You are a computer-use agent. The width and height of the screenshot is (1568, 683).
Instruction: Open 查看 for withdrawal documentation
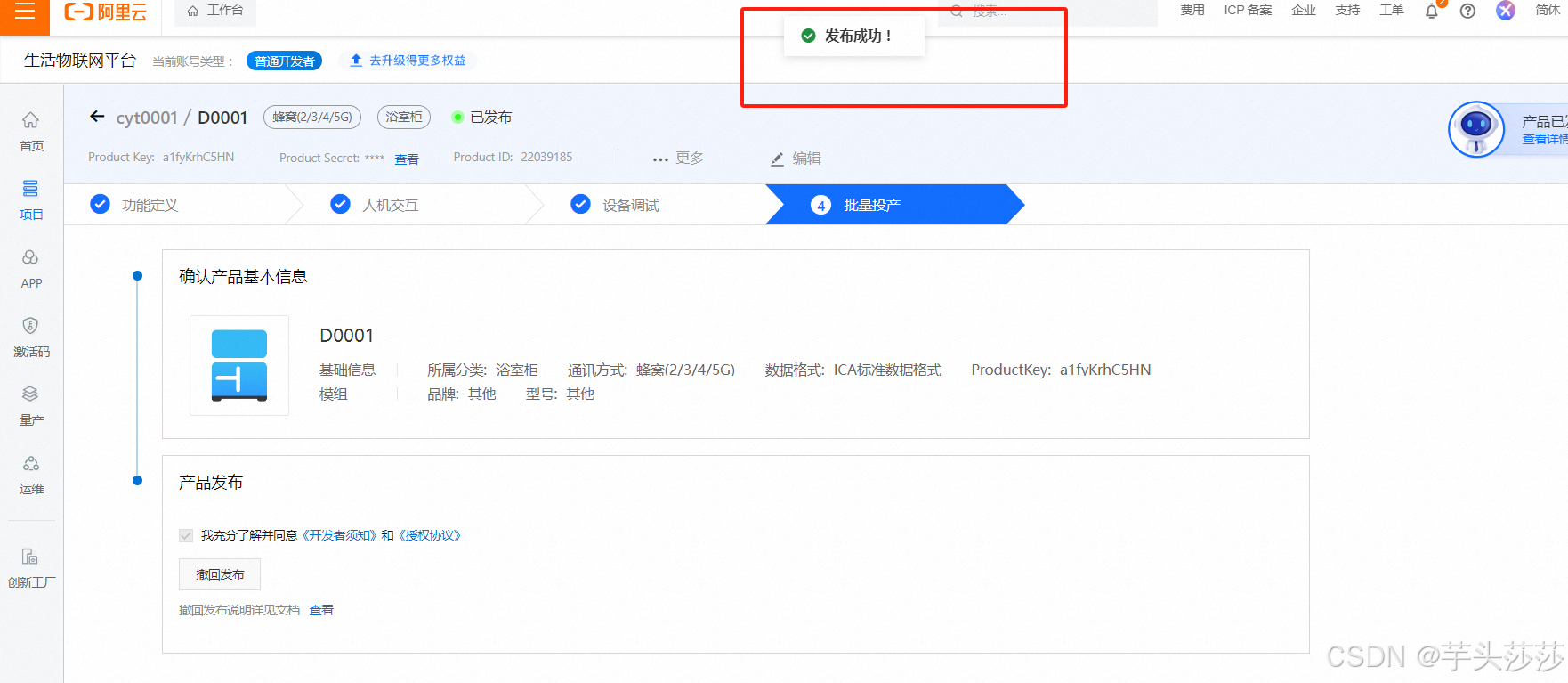[321, 610]
